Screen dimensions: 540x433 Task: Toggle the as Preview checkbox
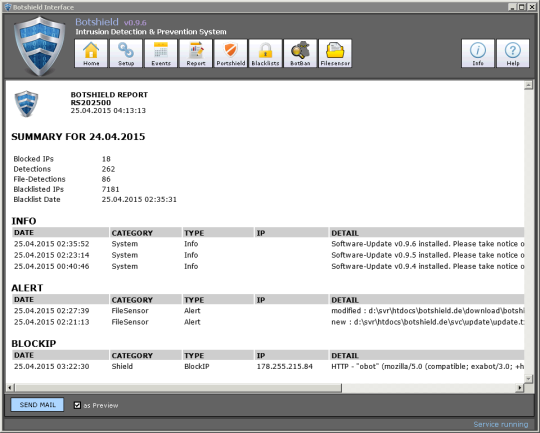pyautogui.click(x=77, y=405)
